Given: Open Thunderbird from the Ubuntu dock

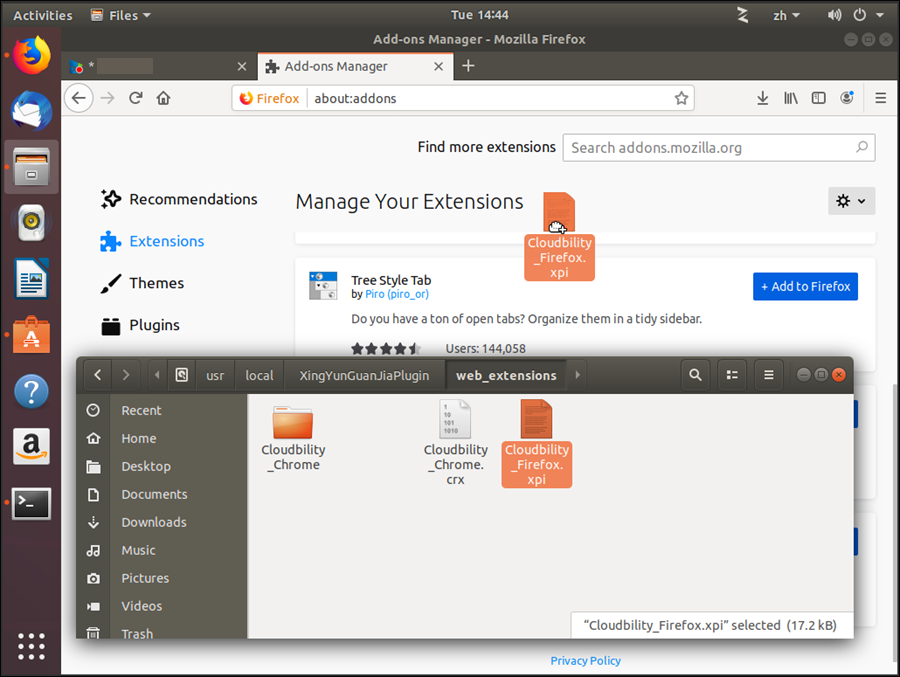Looking at the screenshot, I should (31, 109).
